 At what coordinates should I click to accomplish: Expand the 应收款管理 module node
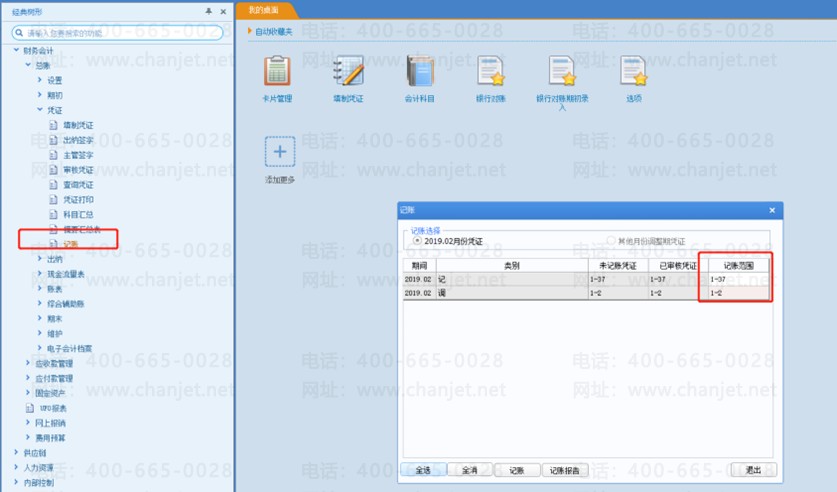tap(28, 363)
